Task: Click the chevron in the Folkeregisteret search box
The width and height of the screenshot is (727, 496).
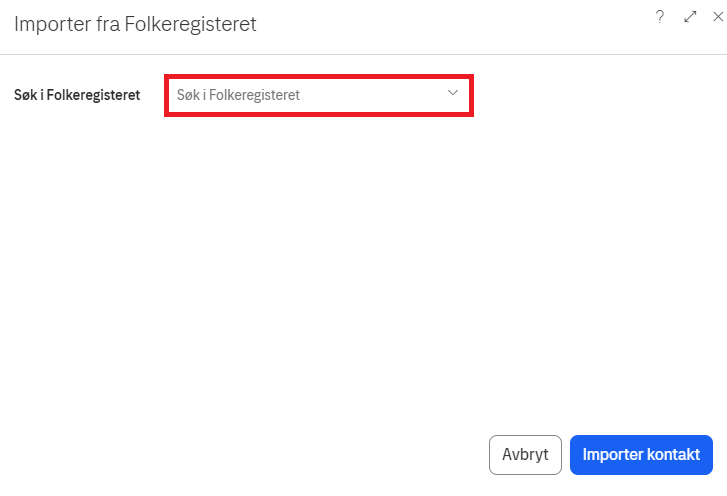Action: point(452,93)
